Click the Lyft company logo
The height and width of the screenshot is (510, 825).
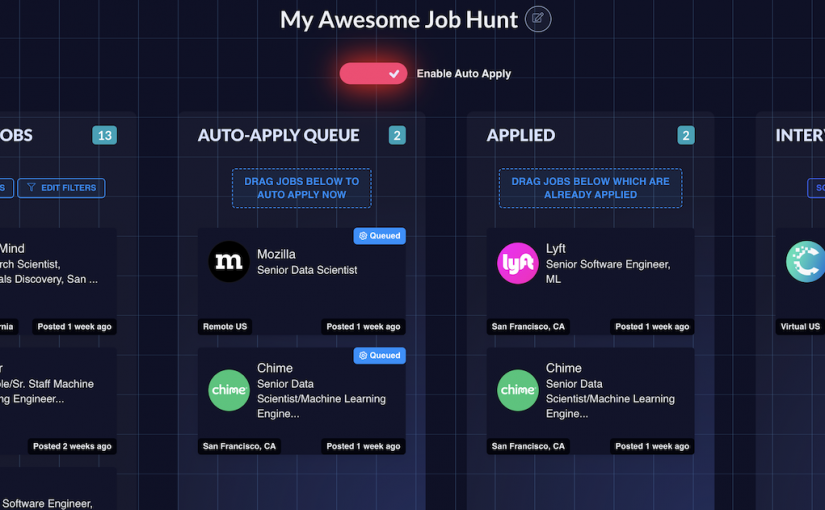[x=517, y=263]
